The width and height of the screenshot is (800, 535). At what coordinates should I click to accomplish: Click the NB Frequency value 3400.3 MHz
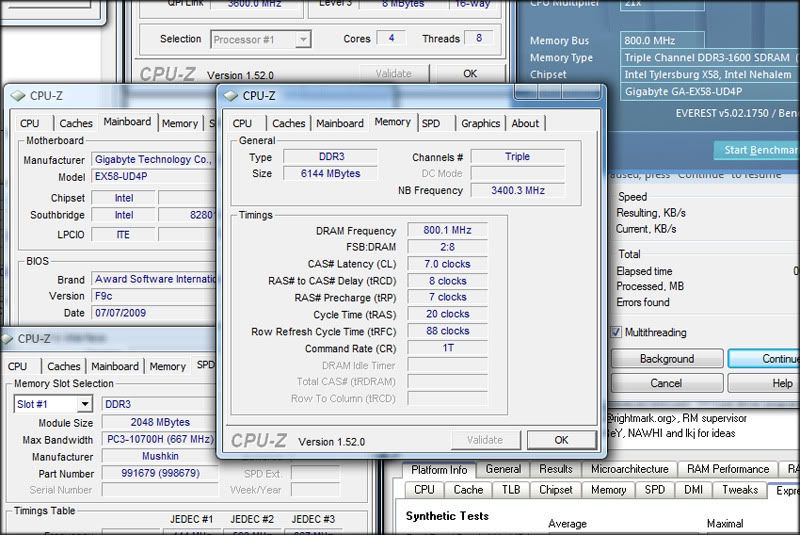[x=518, y=190]
